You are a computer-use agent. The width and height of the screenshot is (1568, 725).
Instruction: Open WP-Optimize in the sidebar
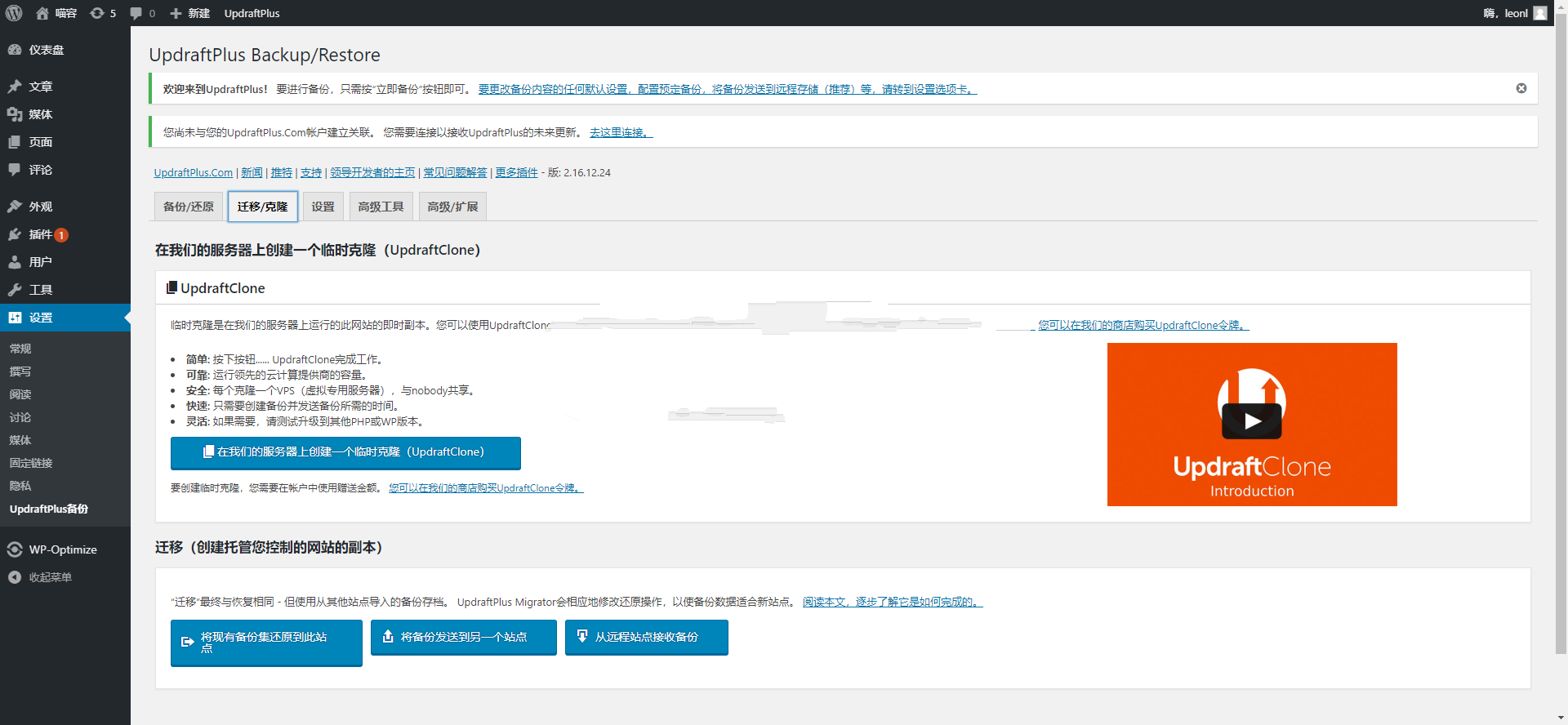(x=62, y=549)
